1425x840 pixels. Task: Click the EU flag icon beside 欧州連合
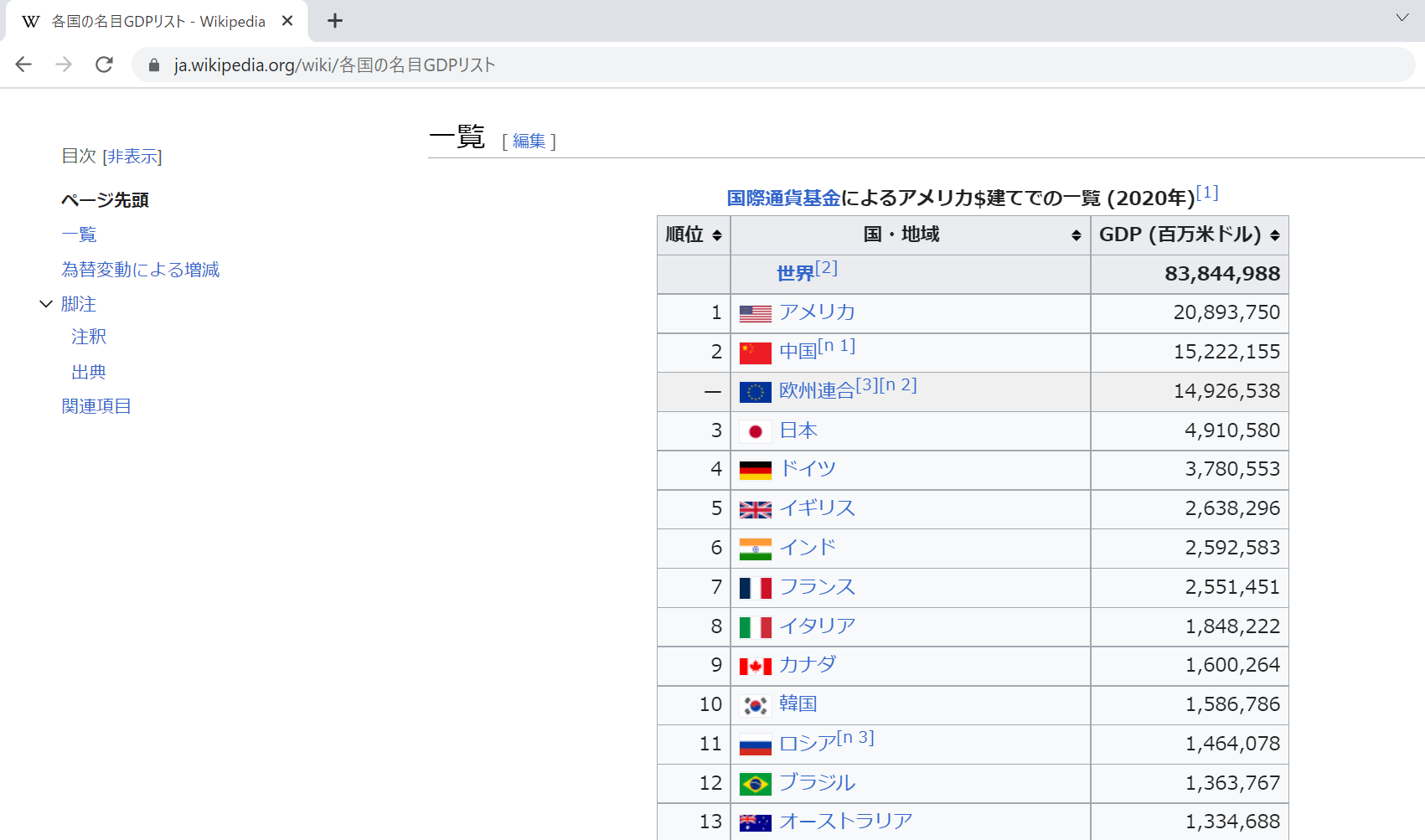(754, 392)
